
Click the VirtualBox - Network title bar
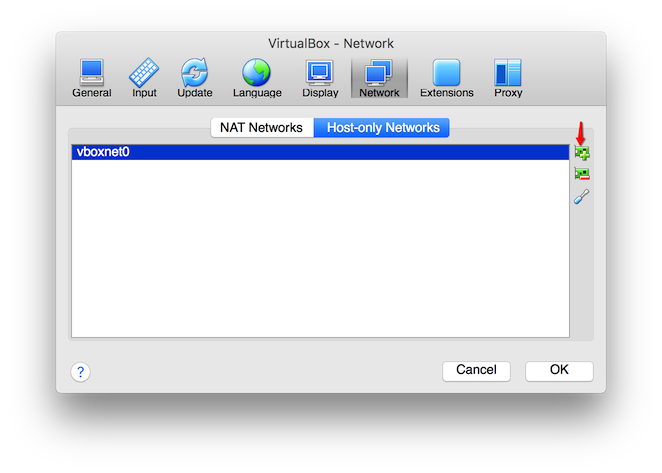(x=331, y=43)
